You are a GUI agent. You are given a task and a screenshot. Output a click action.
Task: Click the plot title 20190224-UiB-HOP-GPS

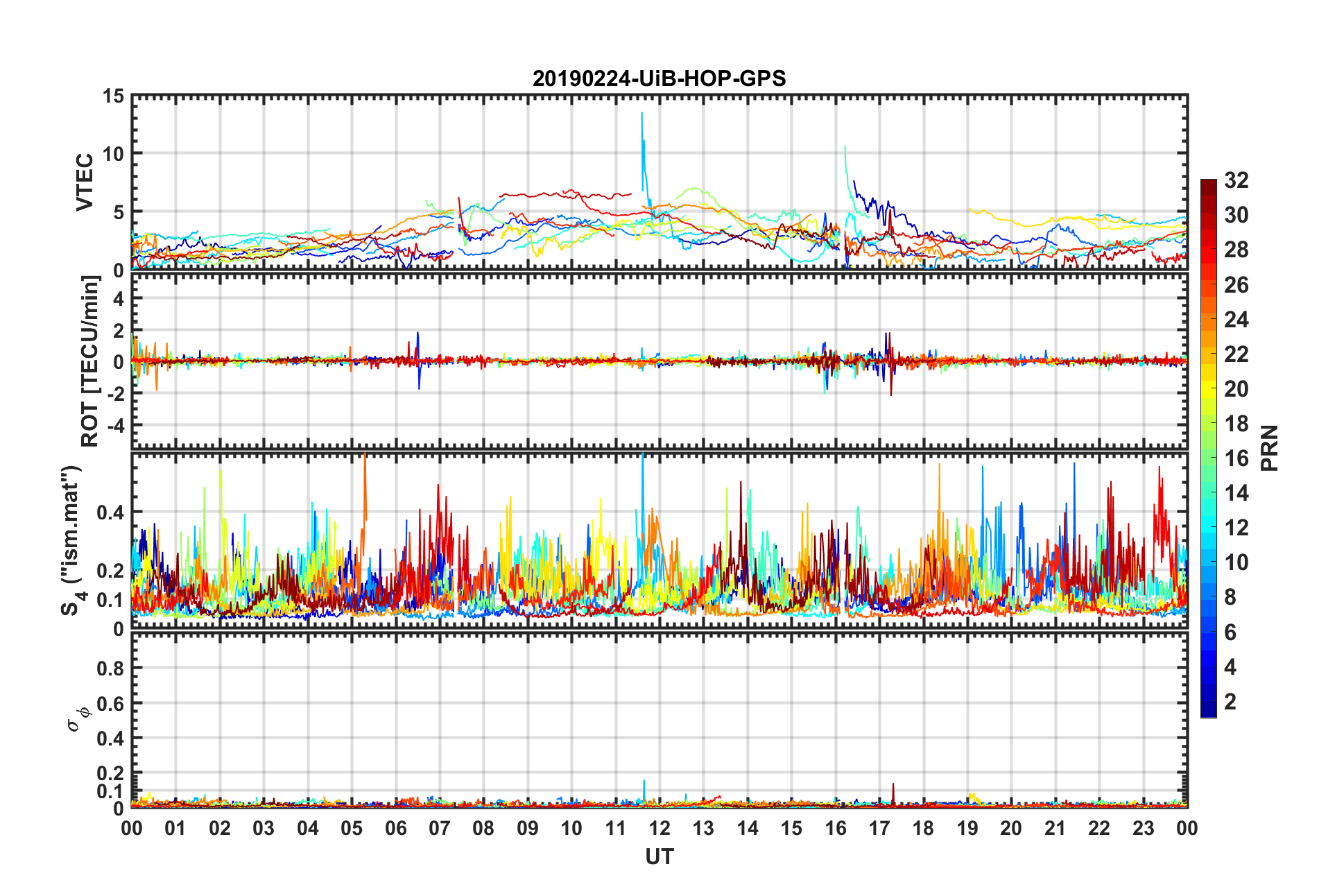659,78
